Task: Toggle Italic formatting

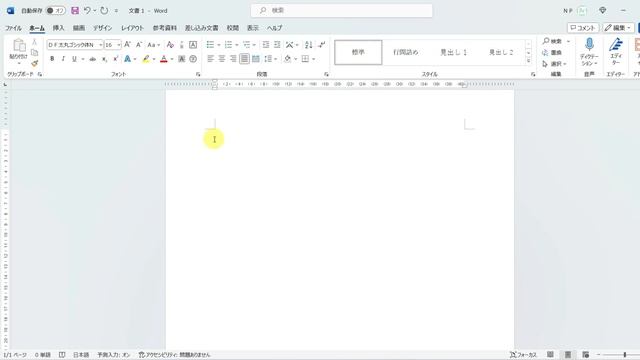Action: [63, 59]
